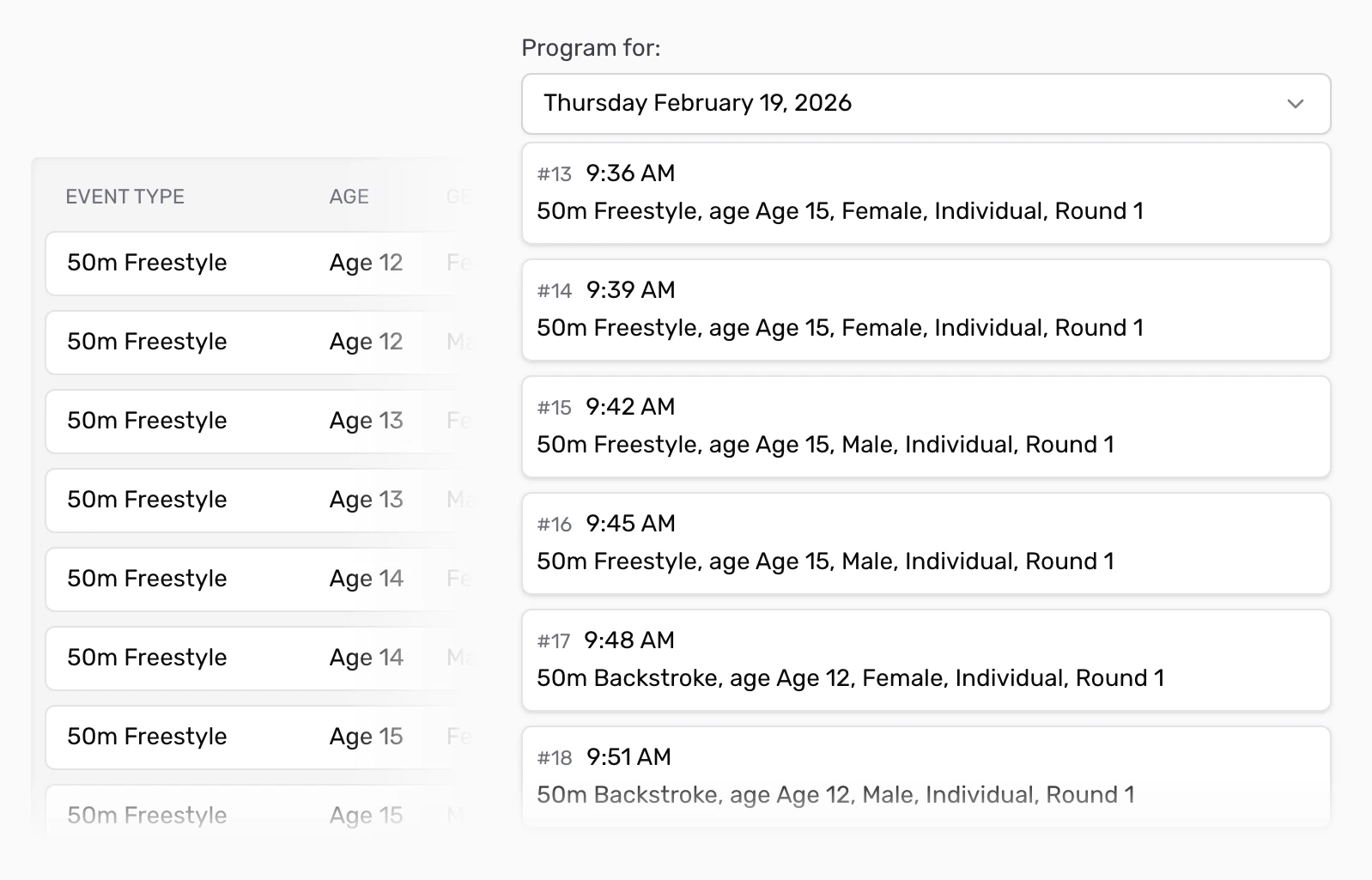
Task: Click the 50m Backstroke Age 12 Male description
Action: coord(836,795)
